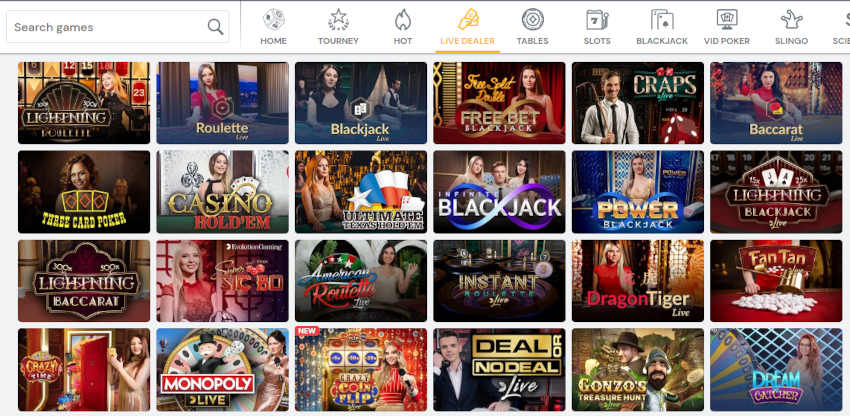Select the Tourney star icon

(x=338, y=20)
